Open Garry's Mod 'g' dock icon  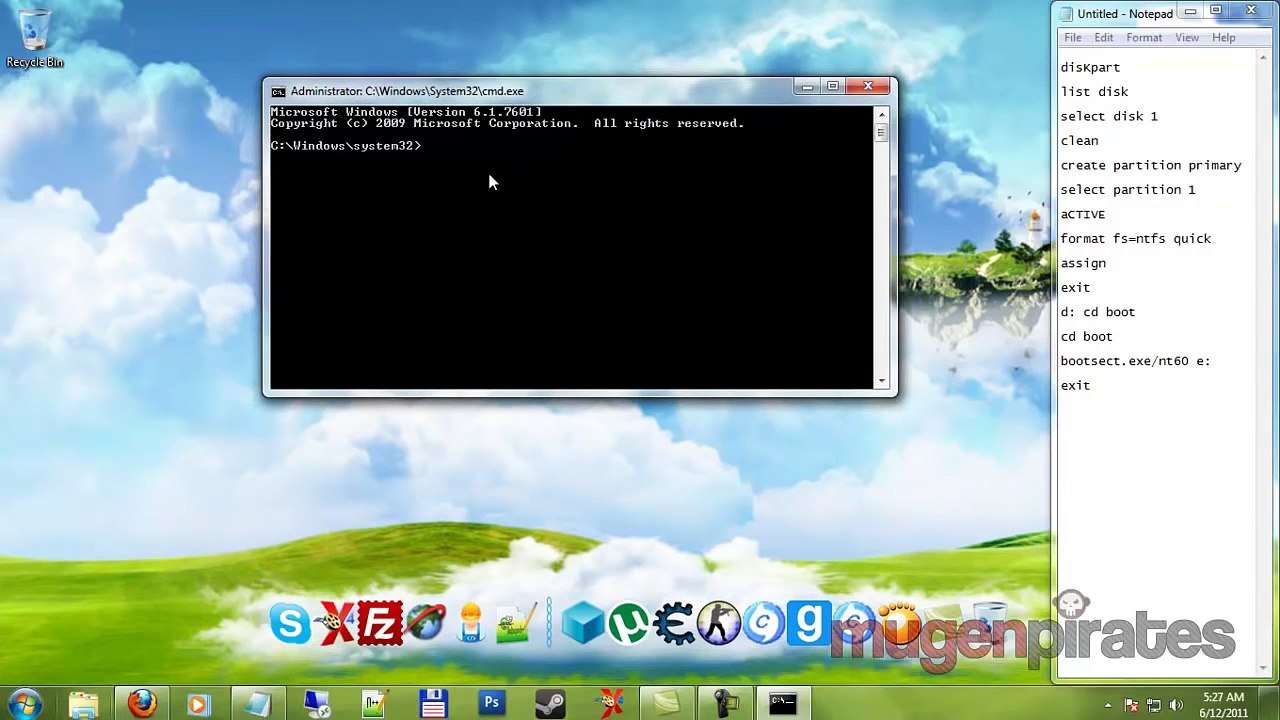coord(809,624)
